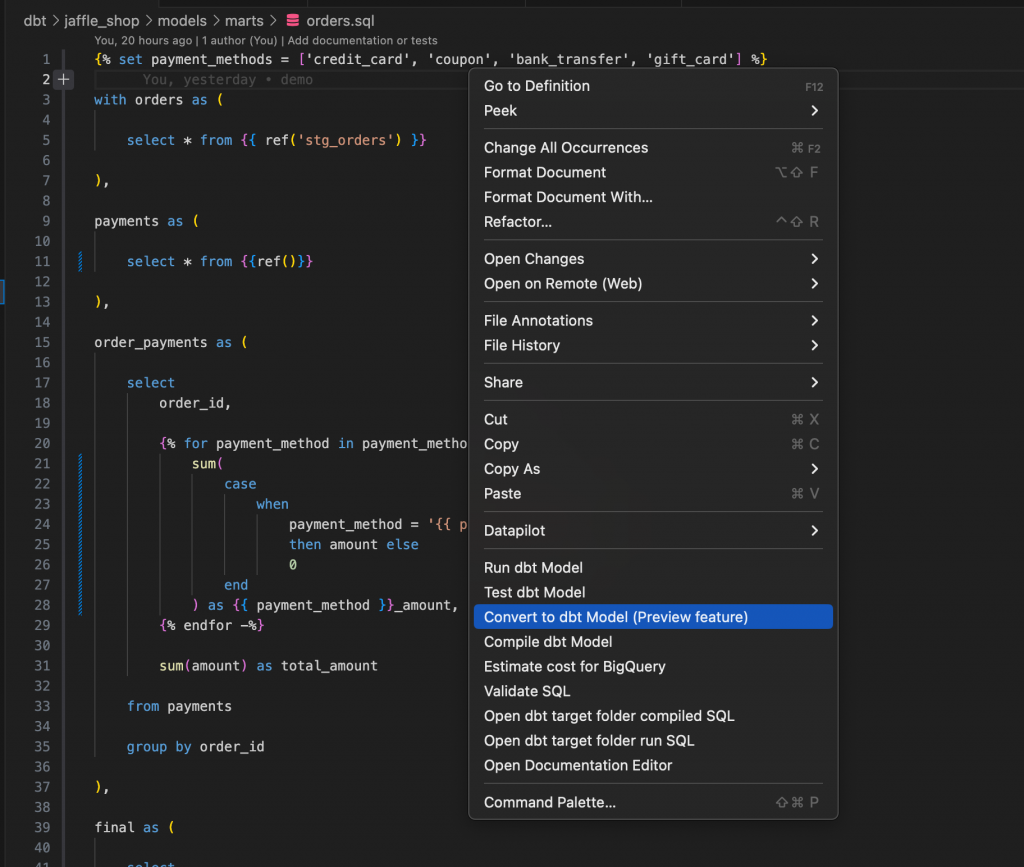Click line number 11 in the gutter
The image size is (1024, 867).
[42, 262]
